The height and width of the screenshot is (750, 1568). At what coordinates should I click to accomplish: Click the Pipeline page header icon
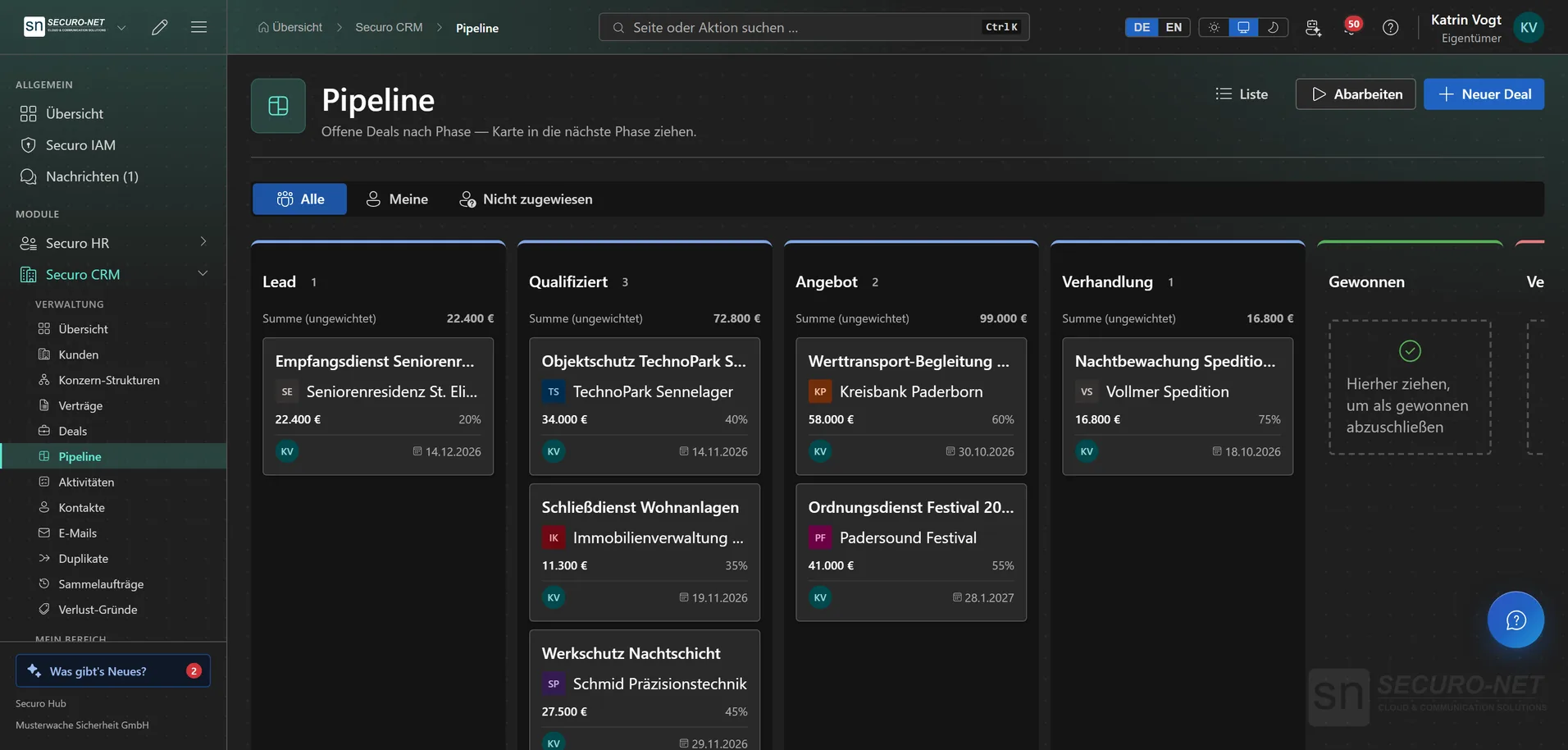coord(278,106)
